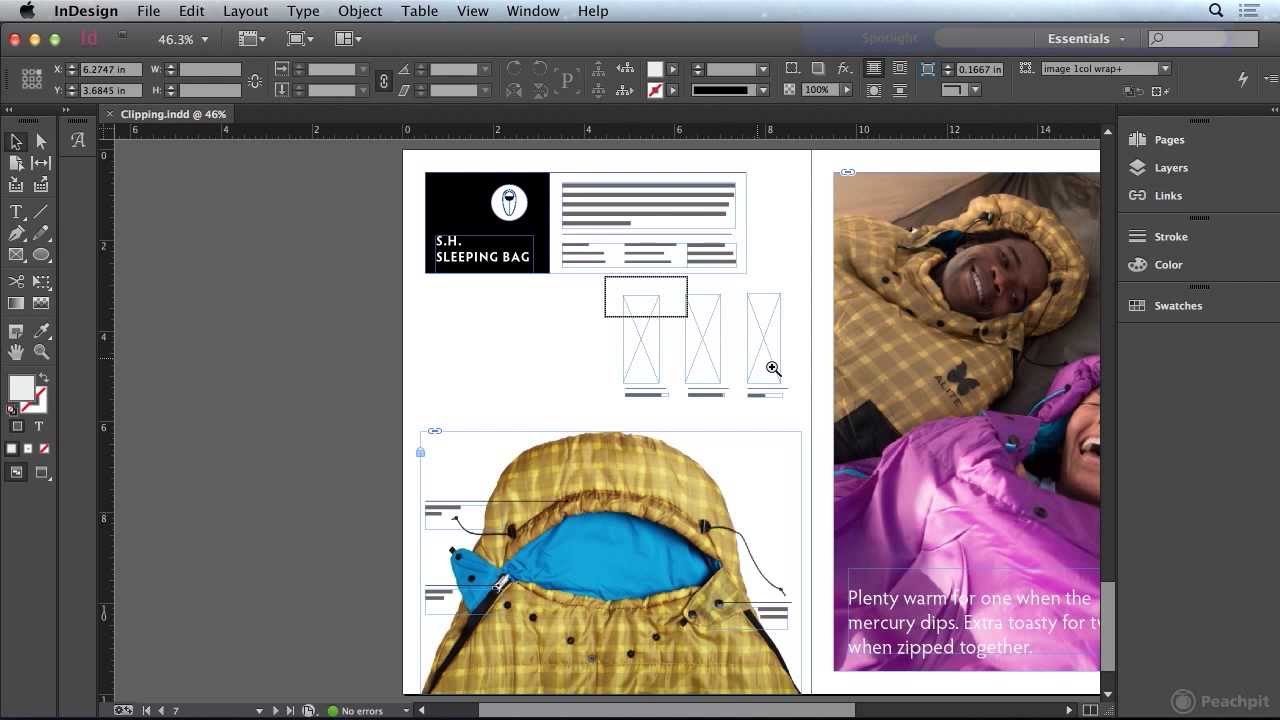Image resolution: width=1280 pixels, height=720 pixels.
Task: Select the Free Transform tool
Action: click(x=41, y=282)
